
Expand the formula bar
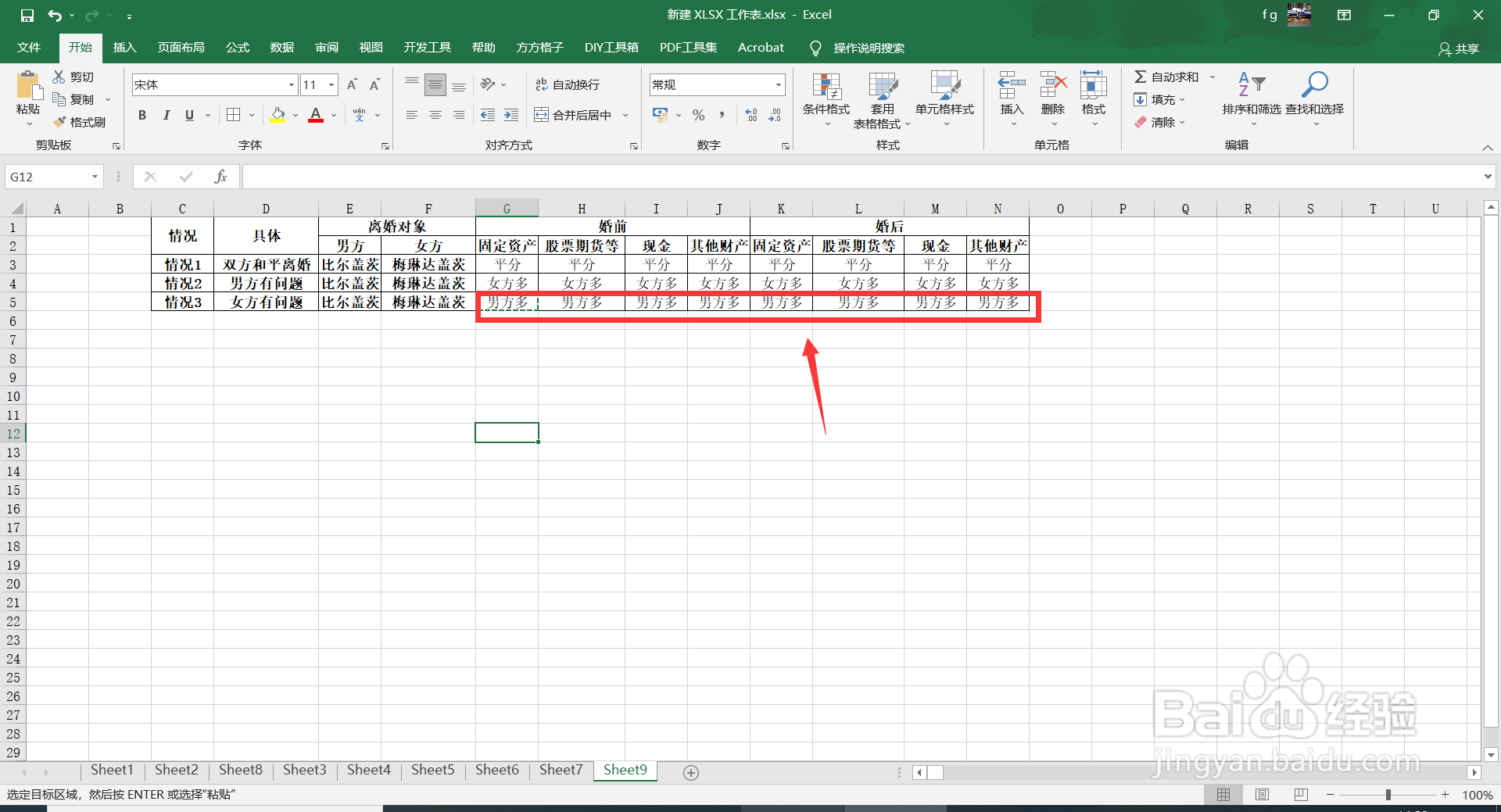(1488, 177)
